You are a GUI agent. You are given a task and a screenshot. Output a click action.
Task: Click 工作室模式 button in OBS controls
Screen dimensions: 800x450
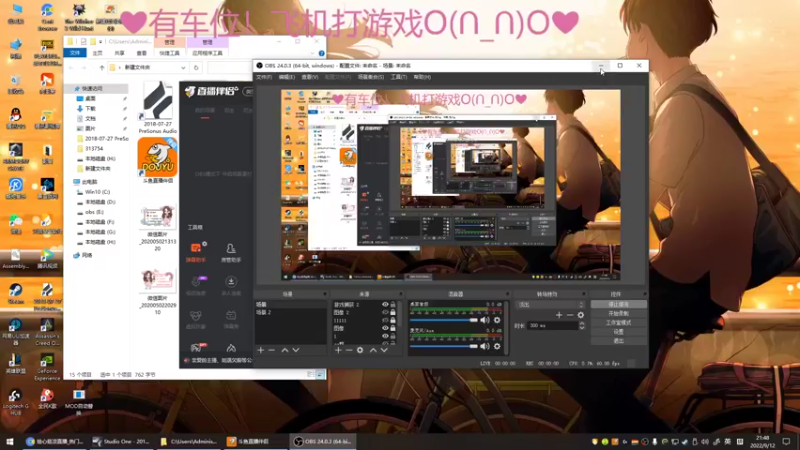click(x=618, y=323)
